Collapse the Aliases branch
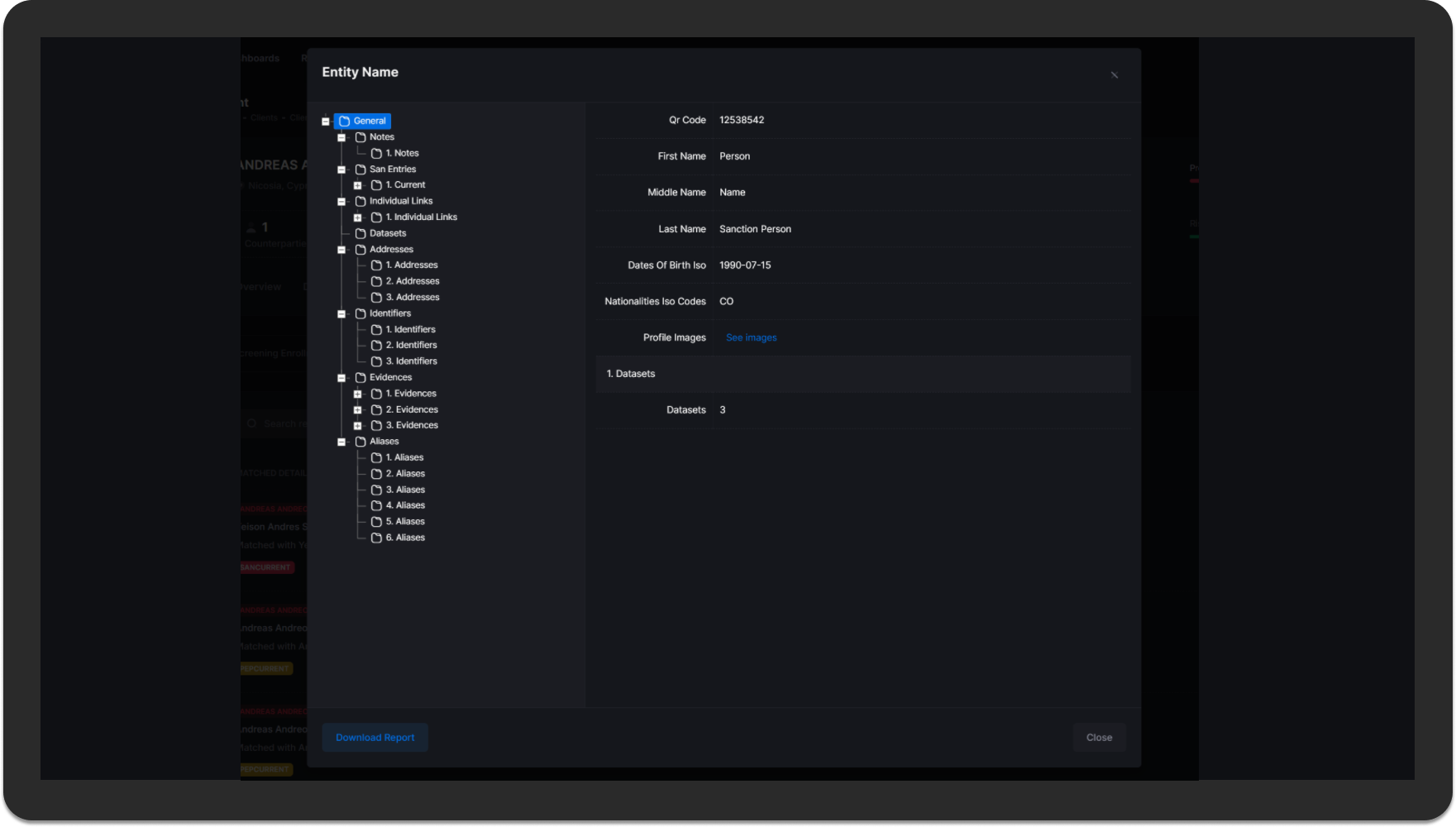1456x827 pixels. [x=341, y=442]
